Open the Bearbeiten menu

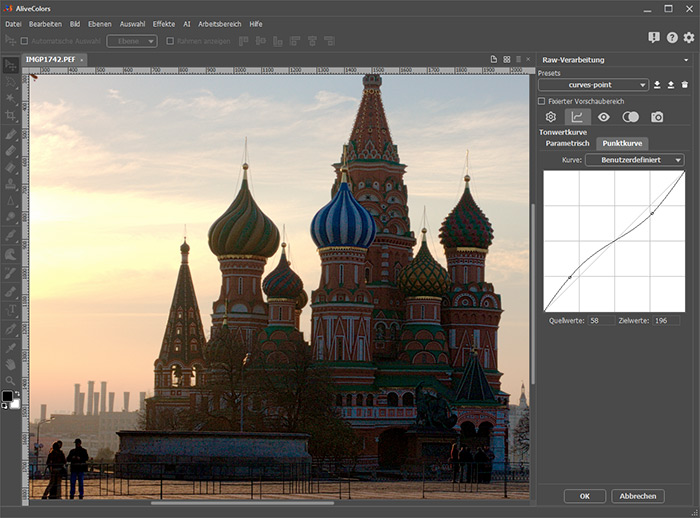click(x=46, y=24)
